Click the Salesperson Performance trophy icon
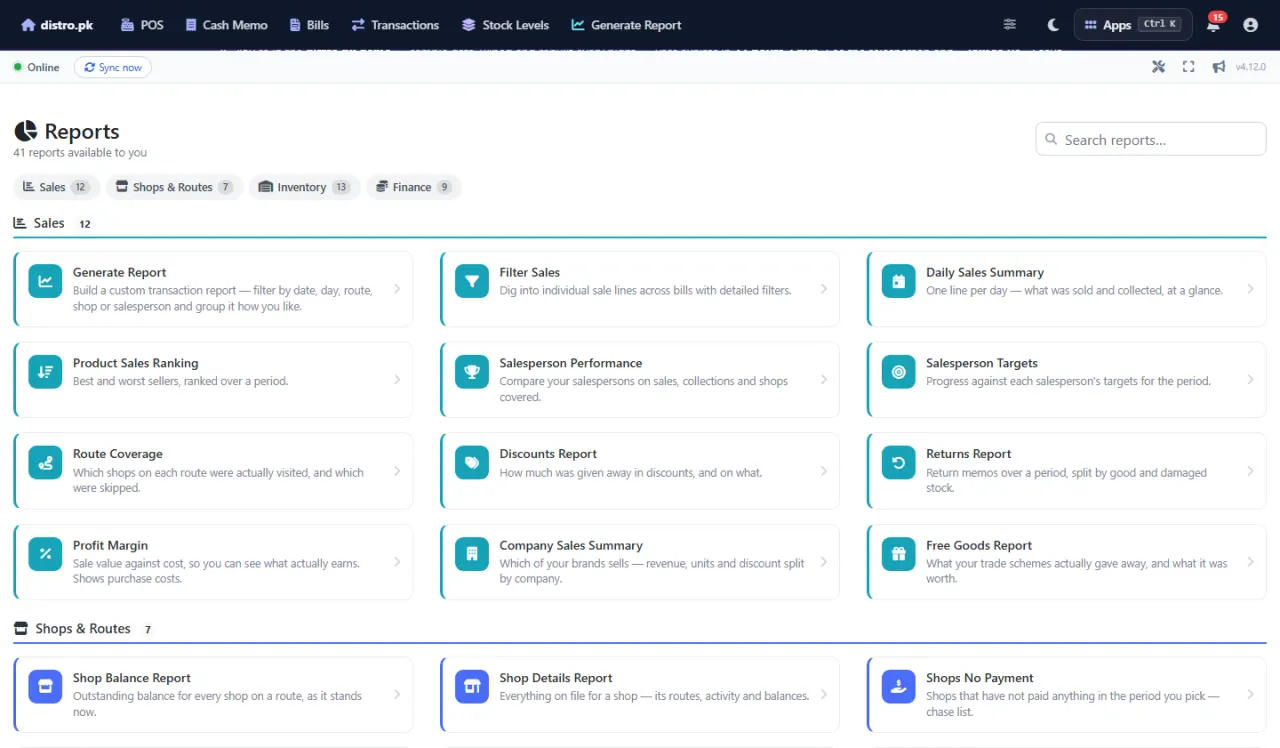 472,372
